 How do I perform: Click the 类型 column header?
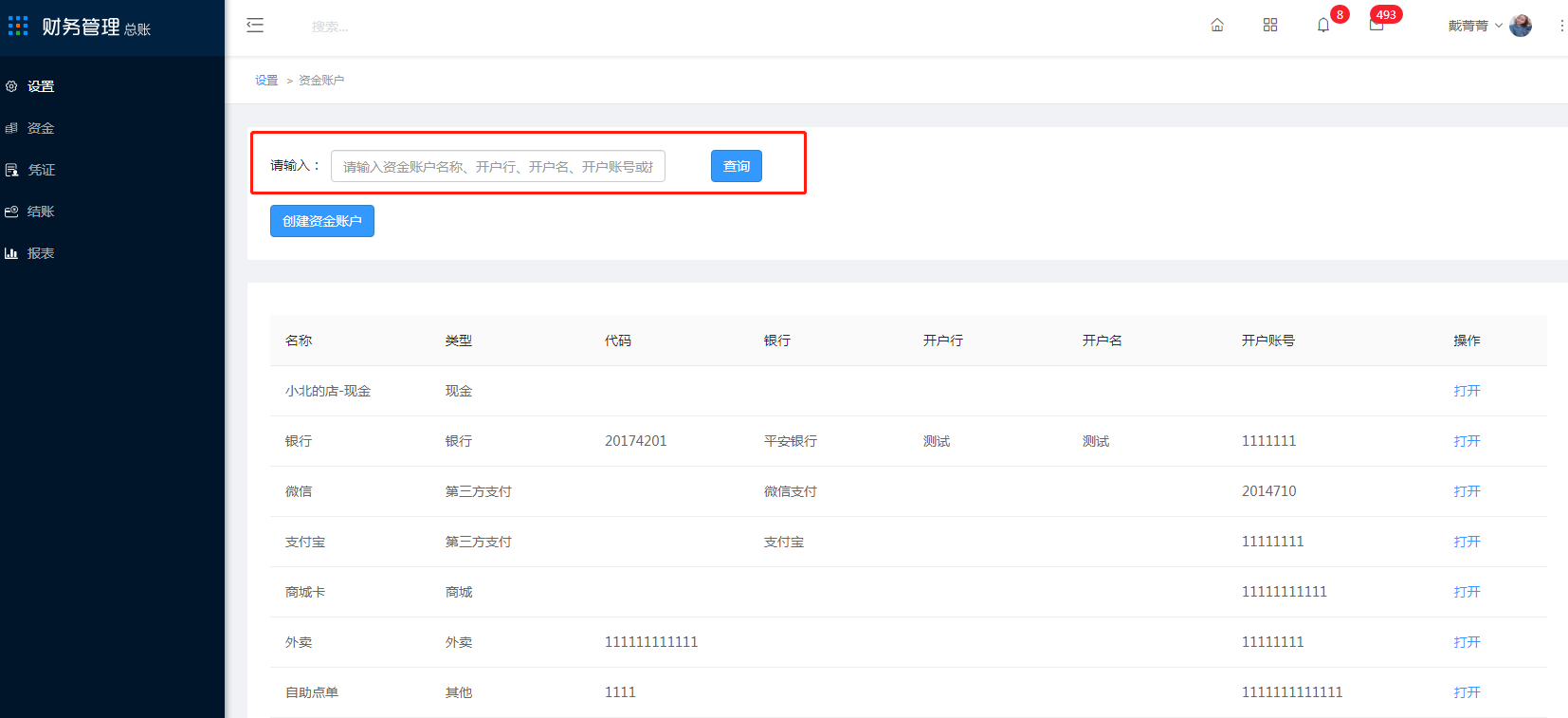(459, 341)
